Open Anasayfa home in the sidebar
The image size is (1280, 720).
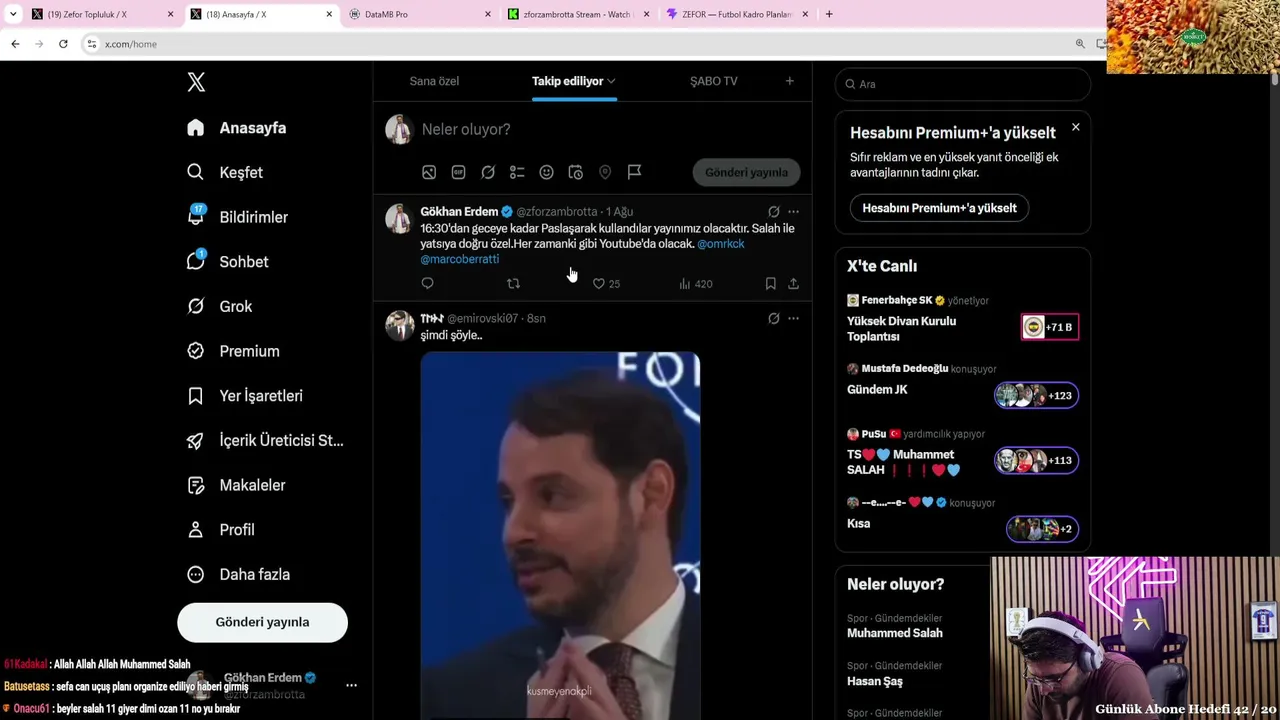(237, 128)
